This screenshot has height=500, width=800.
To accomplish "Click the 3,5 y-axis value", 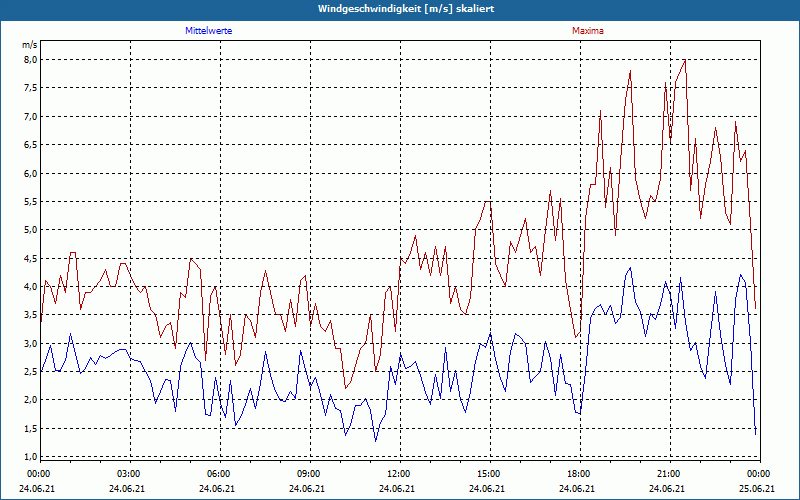I will [31, 315].
